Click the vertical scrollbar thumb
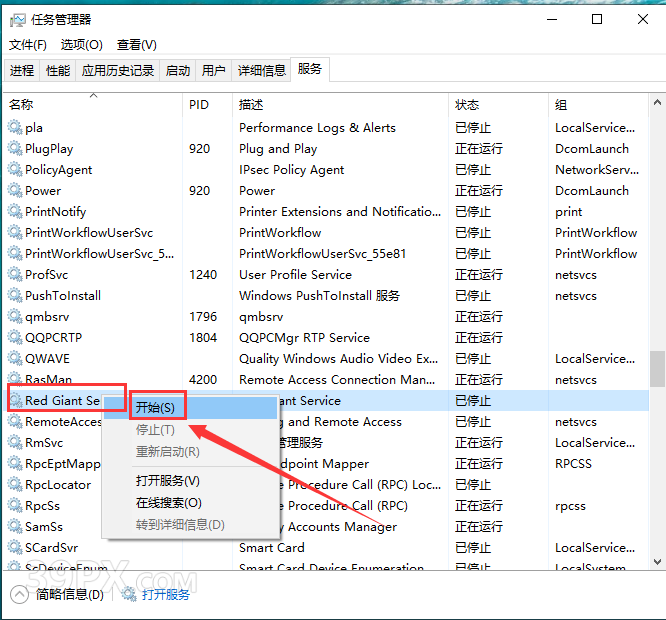The image size is (666, 620). (657, 367)
